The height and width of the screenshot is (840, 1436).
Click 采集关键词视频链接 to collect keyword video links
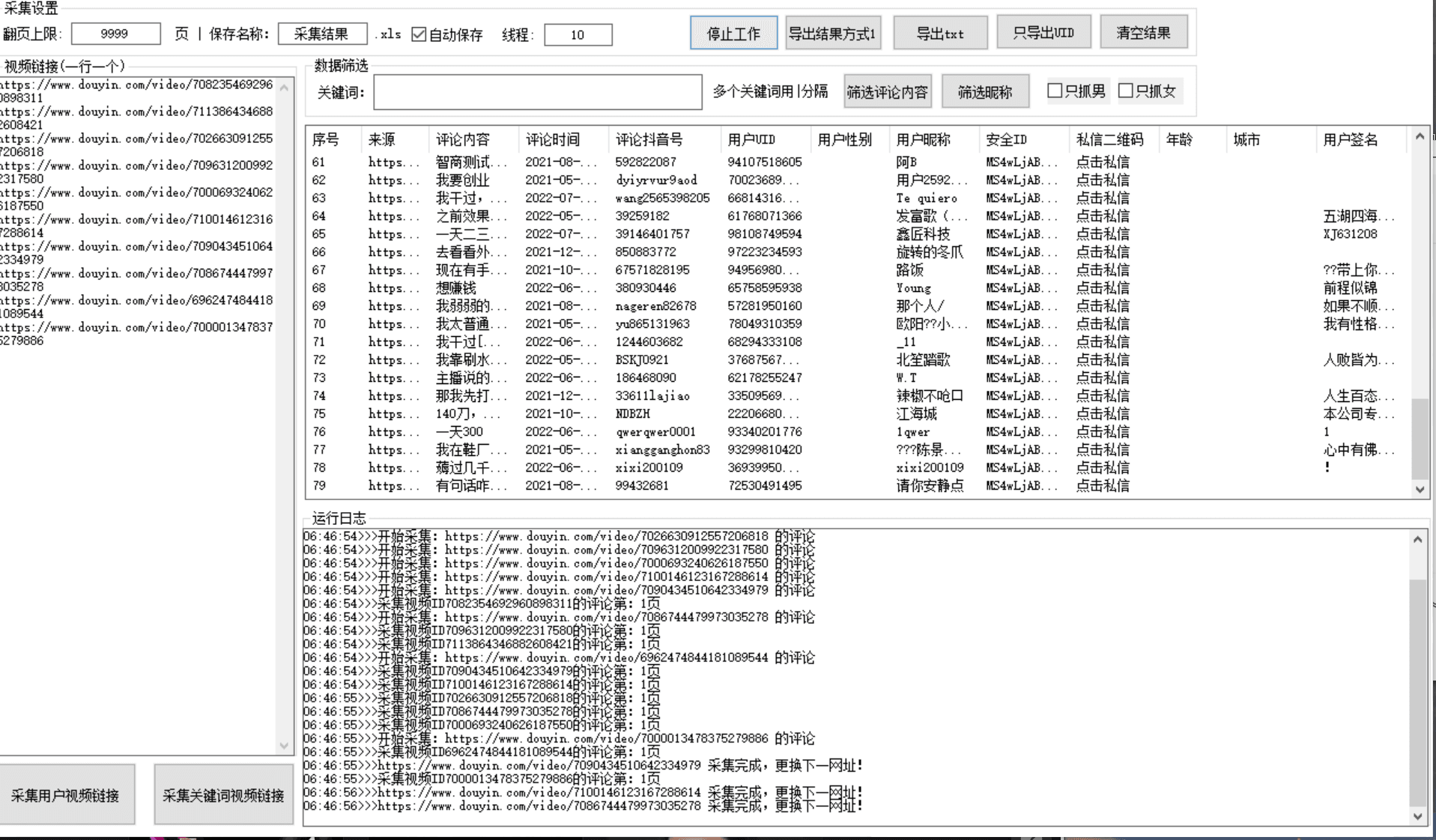(222, 794)
